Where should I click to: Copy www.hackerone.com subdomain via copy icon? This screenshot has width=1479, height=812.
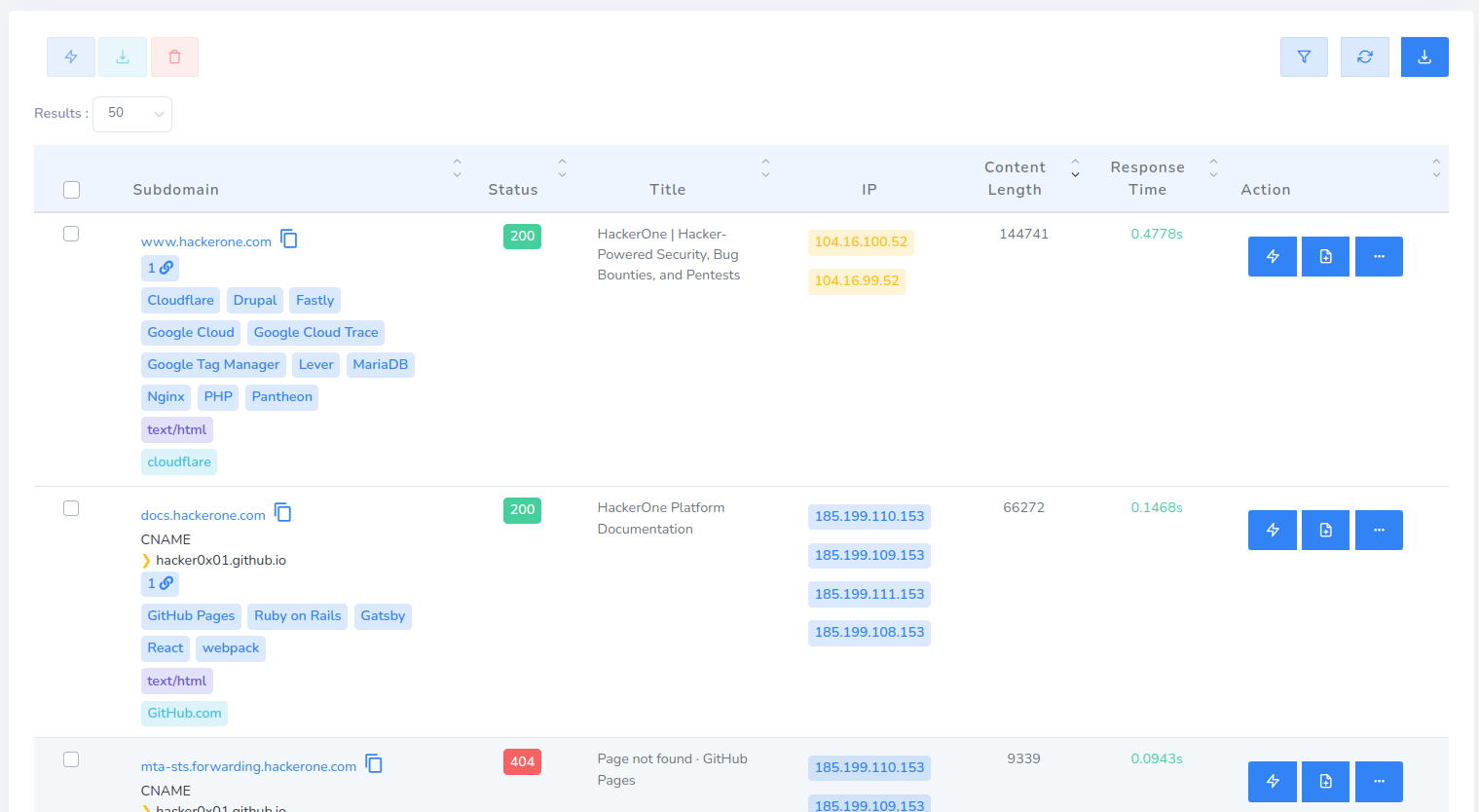point(289,240)
